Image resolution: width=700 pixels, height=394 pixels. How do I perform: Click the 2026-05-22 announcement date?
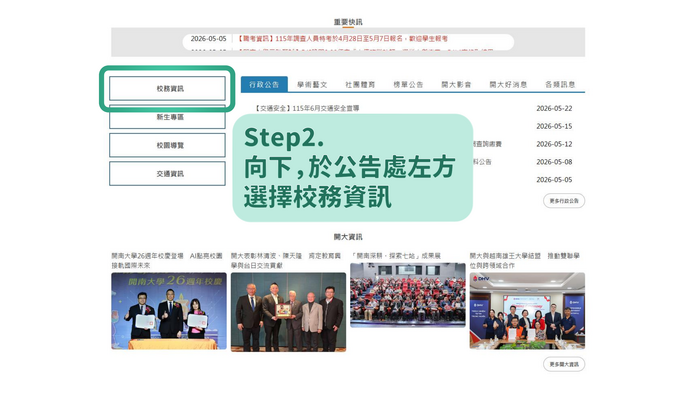[x=554, y=108]
